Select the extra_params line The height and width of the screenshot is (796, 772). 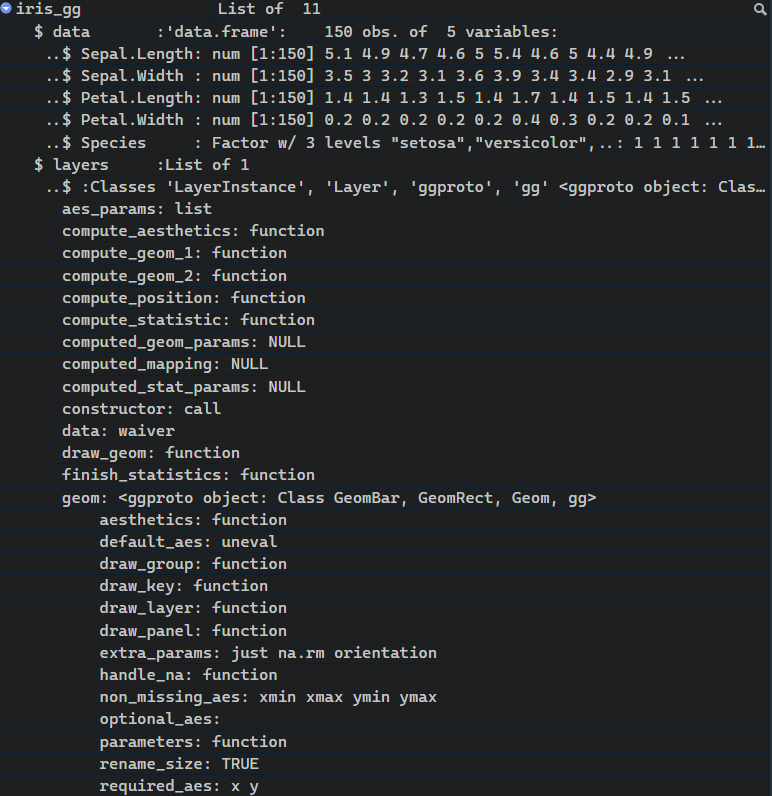point(267,653)
